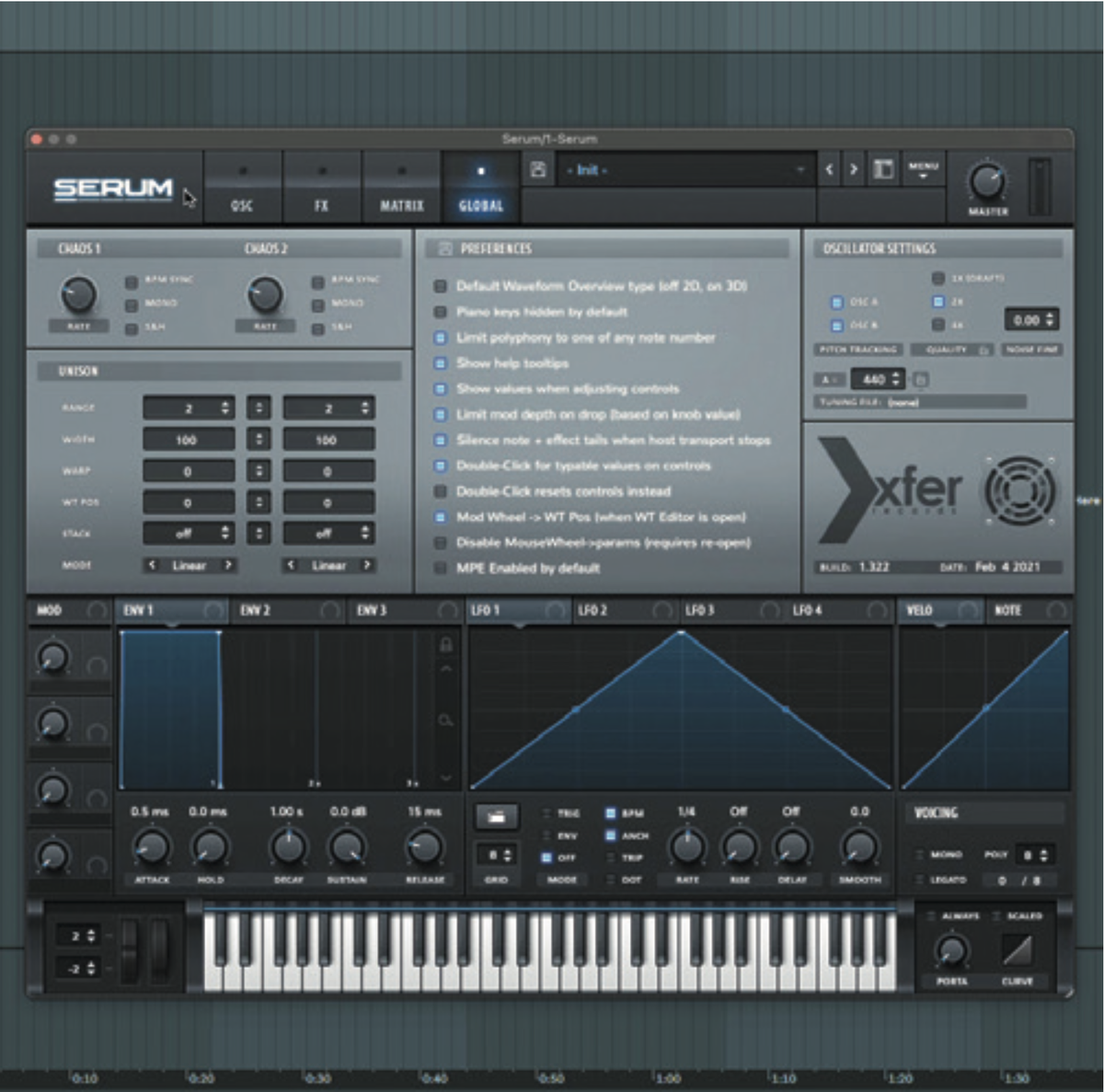Toggle Chaos 2 S&H checkbox

tap(318, 328)
